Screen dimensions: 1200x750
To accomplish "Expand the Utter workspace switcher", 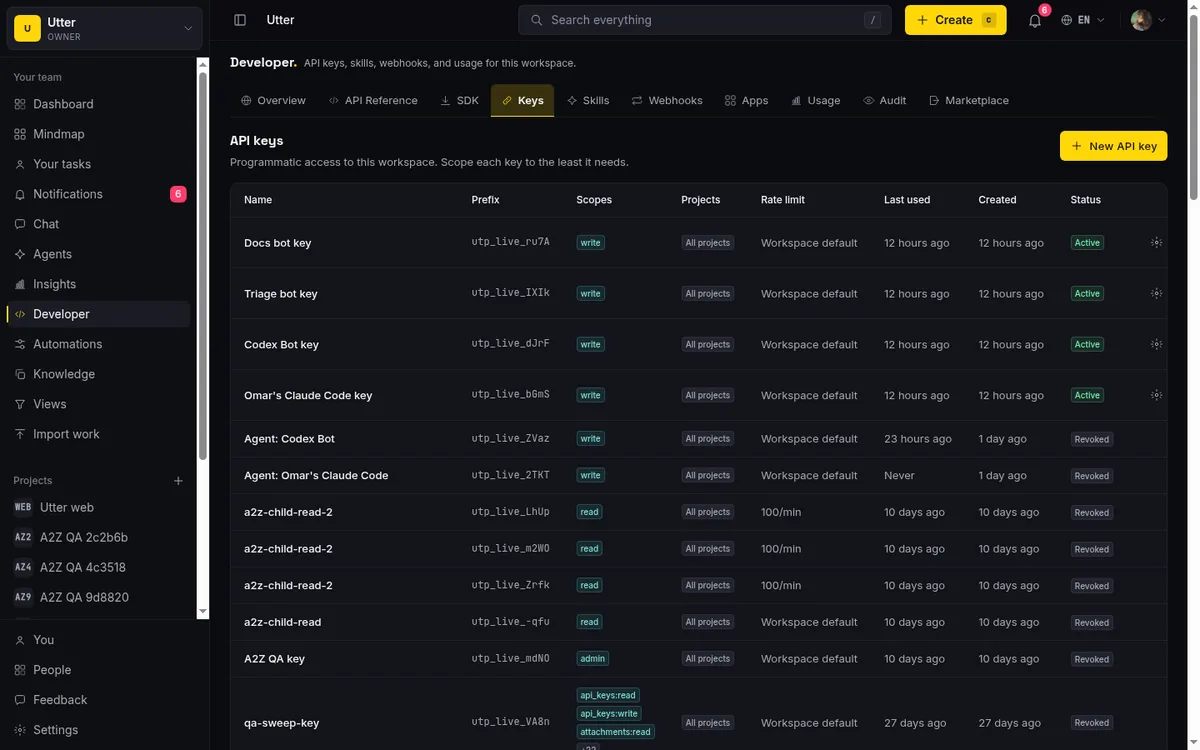I will 105,28.
